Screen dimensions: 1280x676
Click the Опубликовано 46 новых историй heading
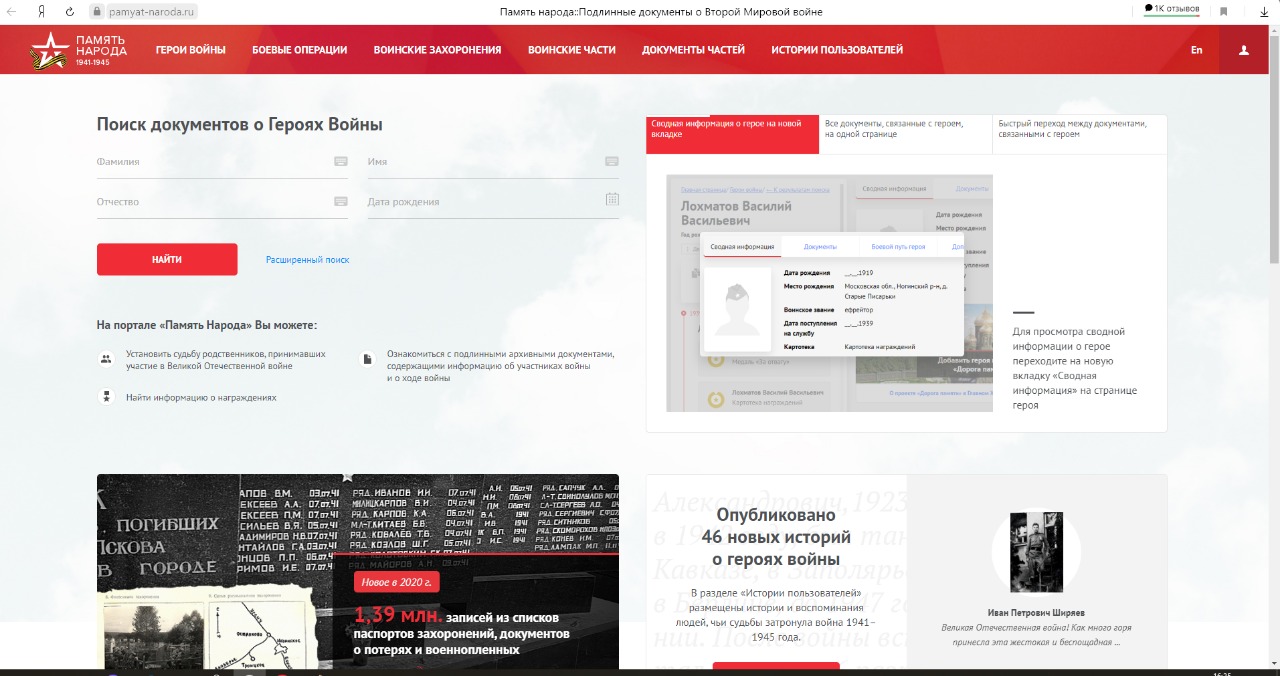(775, 538)
